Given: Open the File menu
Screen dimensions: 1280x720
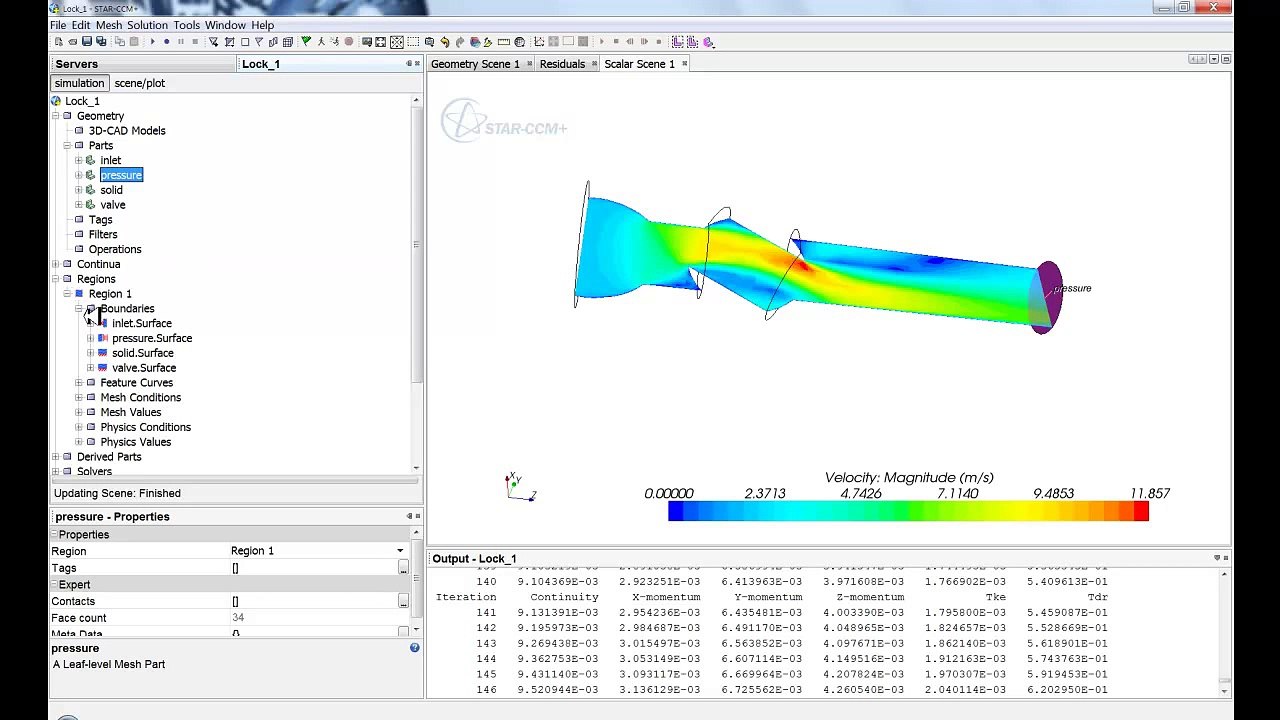Looking at the screenshot, I should point(58,25).
